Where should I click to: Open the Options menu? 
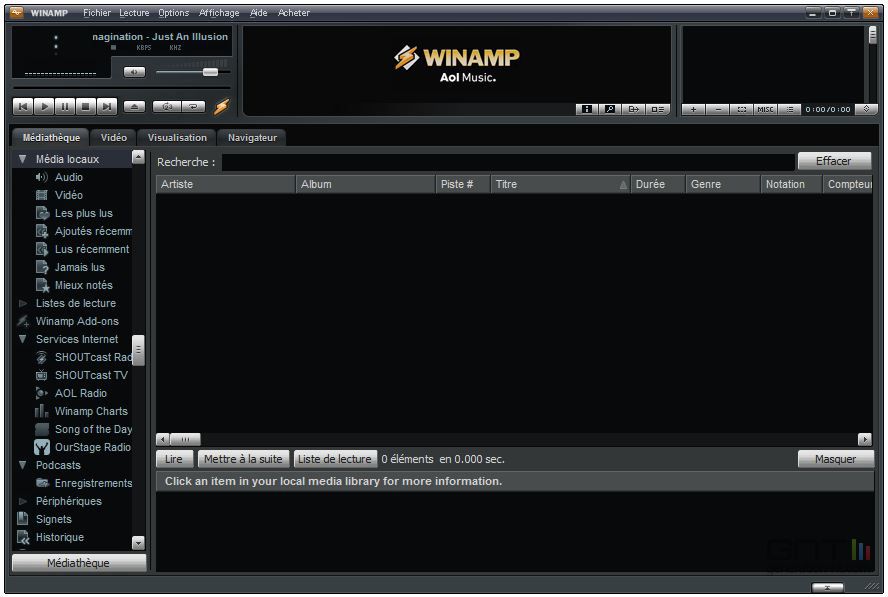(x=173, y=12)
